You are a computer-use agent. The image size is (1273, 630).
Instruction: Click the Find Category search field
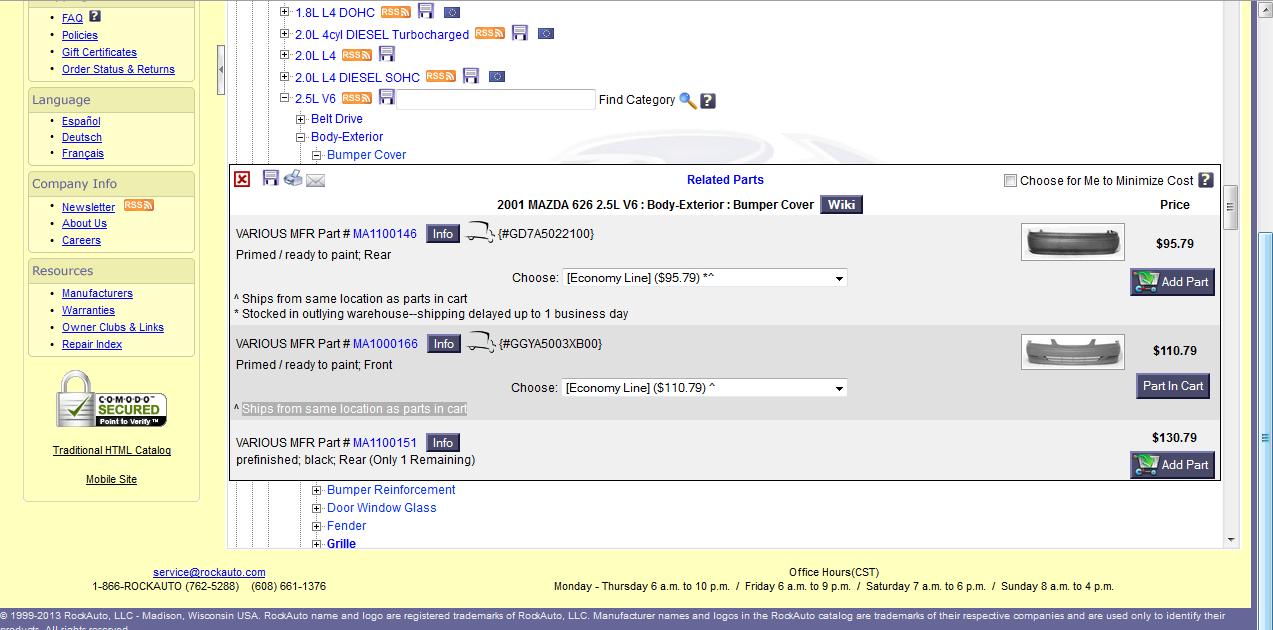point(496,100)
